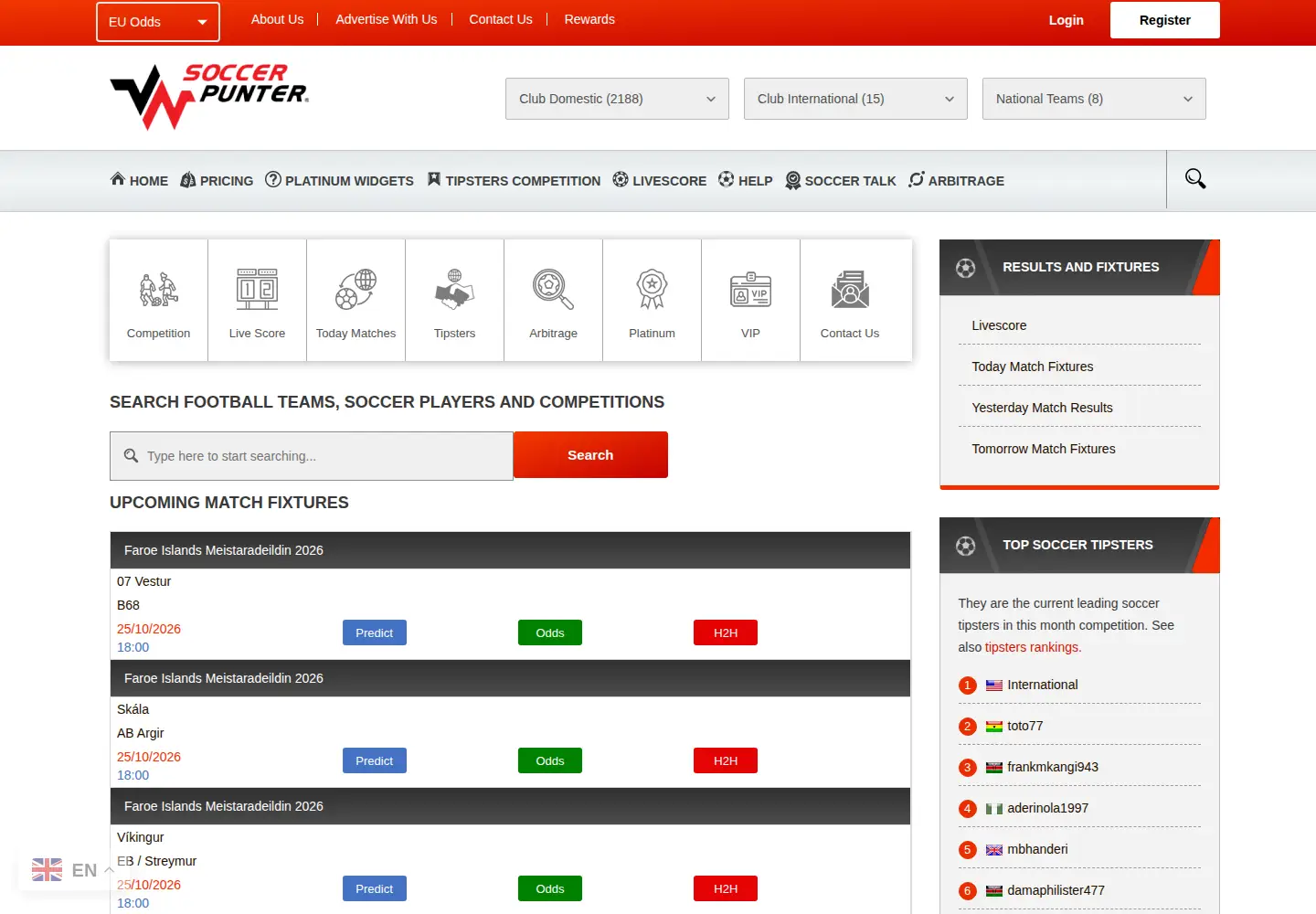Open the Club Domestic (2188) dropdown

click(617, 99)
